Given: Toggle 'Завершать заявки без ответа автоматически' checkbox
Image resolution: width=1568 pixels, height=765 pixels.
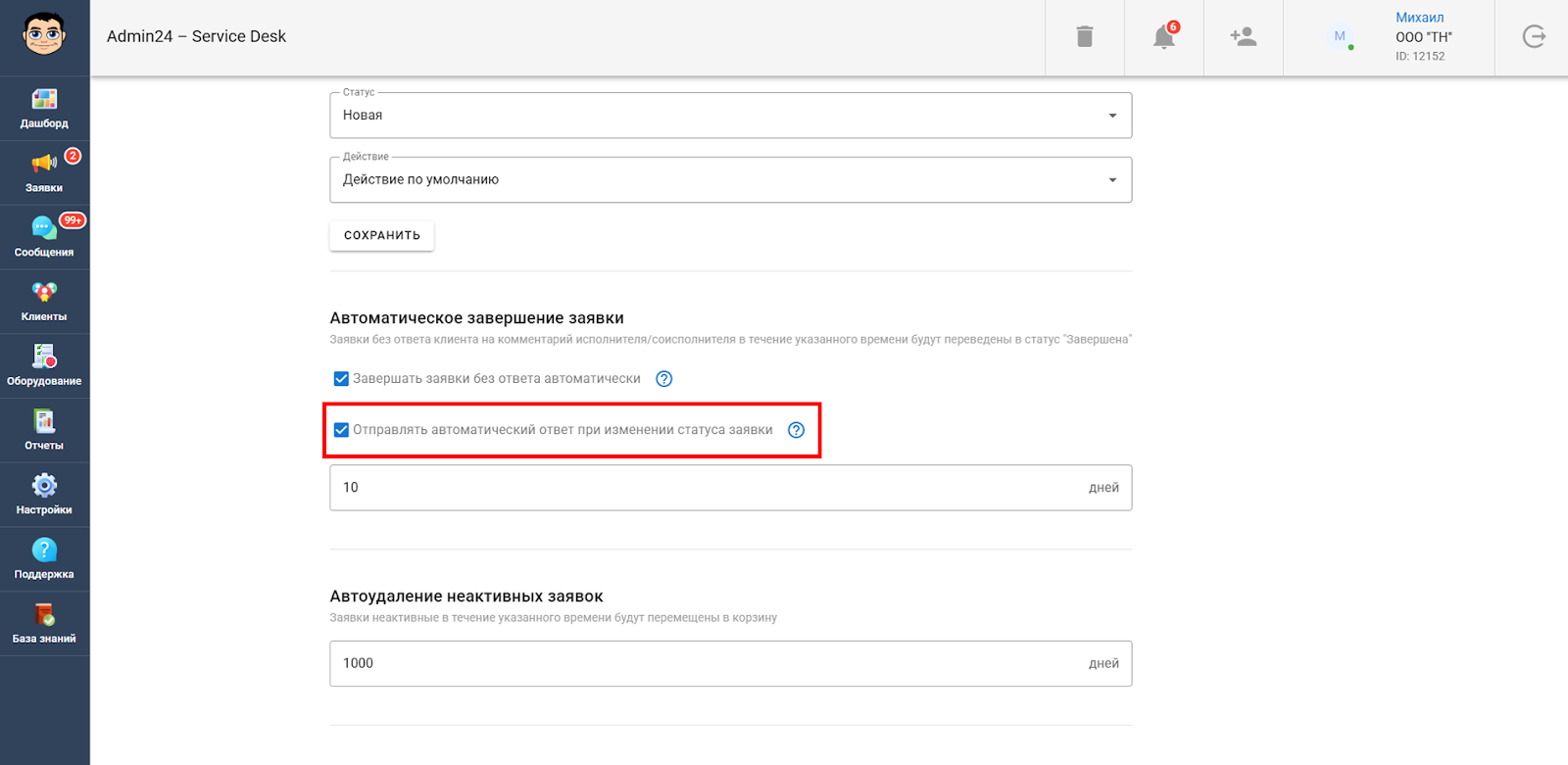Looking at the screenshot, I should [x=342, y=379].
